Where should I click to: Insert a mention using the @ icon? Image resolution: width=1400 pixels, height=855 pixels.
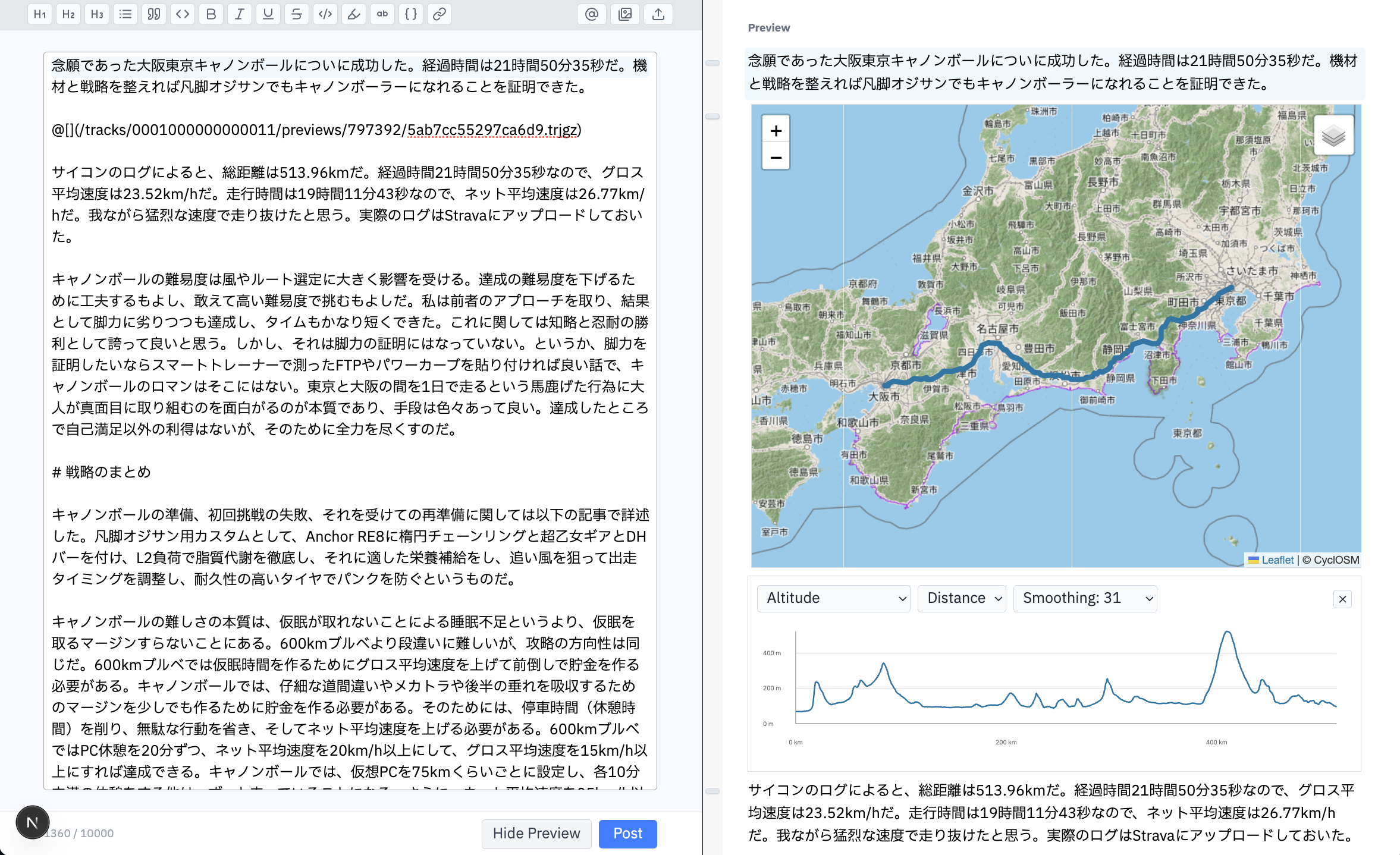592,14
